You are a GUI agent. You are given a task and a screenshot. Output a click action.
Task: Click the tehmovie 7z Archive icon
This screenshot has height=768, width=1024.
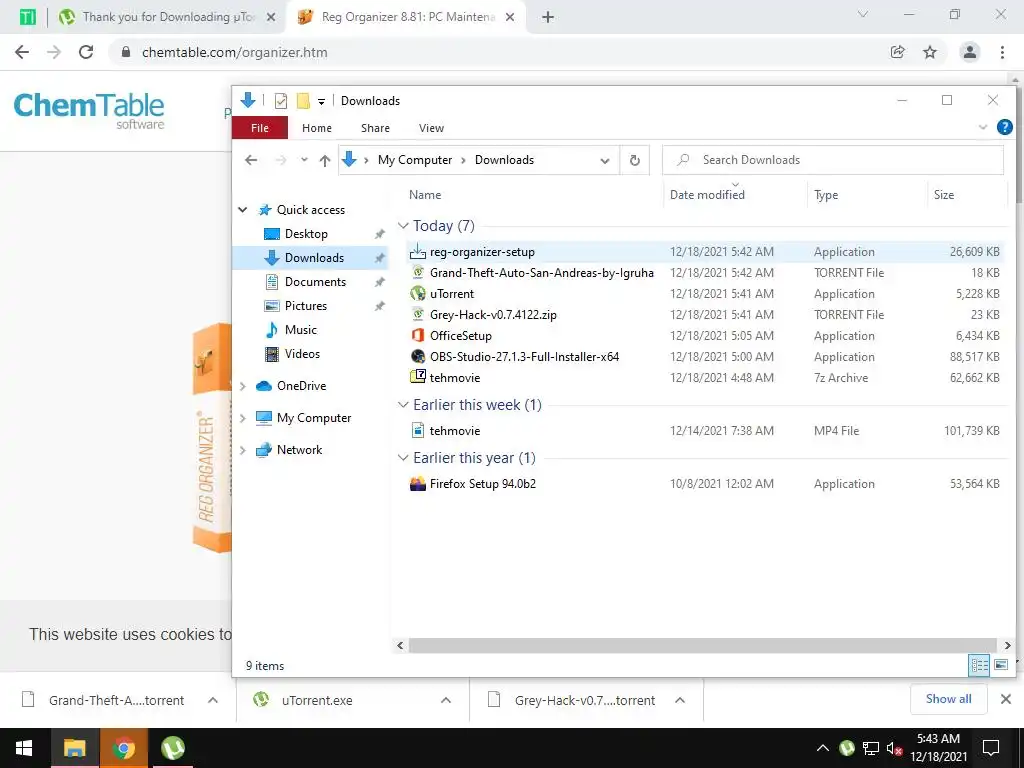point(417,377)
